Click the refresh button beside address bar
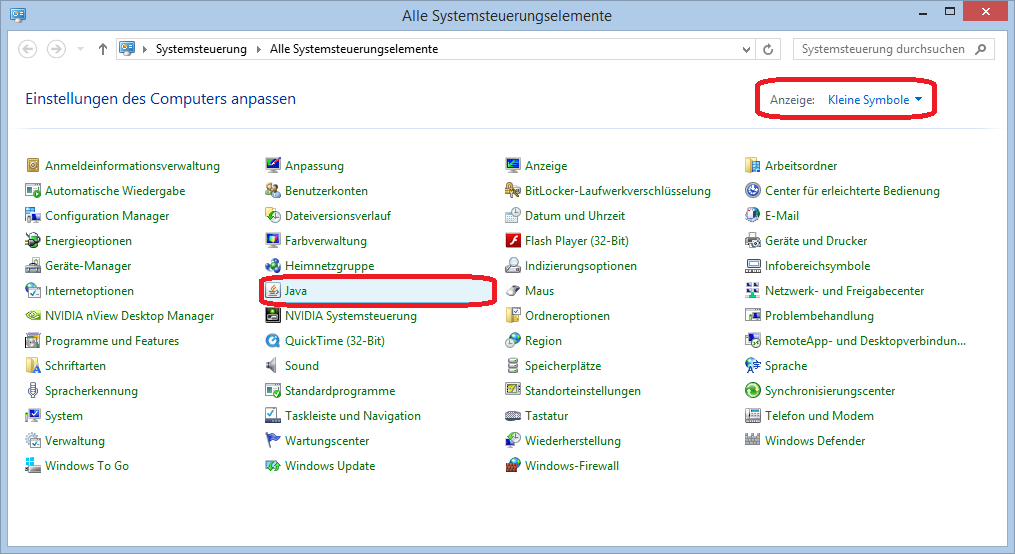Screen dimensions: 1015x554 click(x=769, y=49)
